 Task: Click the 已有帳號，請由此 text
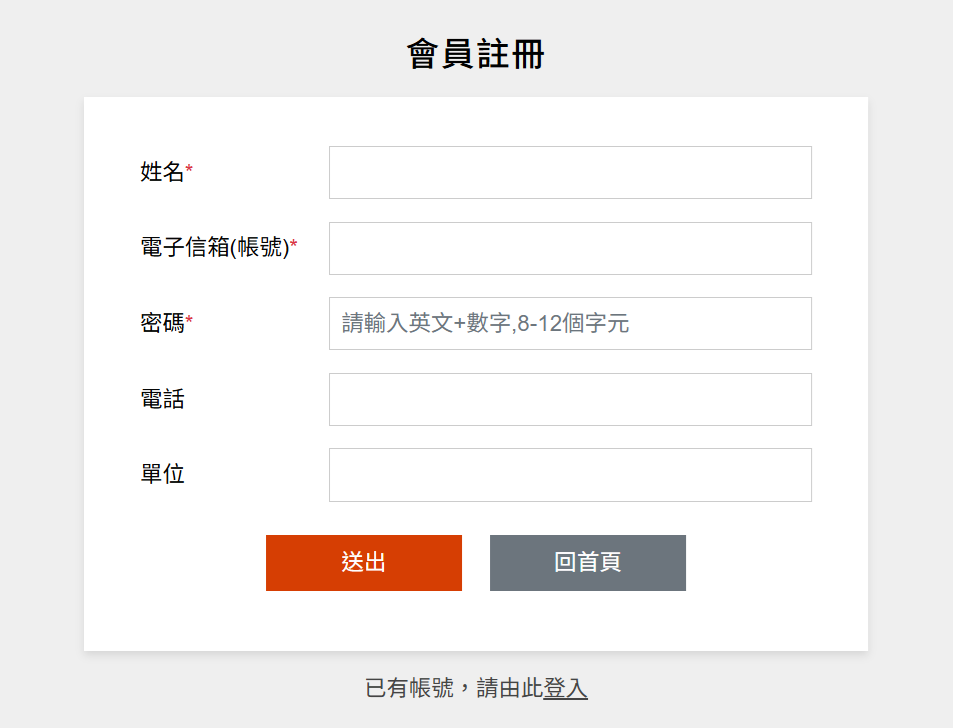(x=453, y=688)
